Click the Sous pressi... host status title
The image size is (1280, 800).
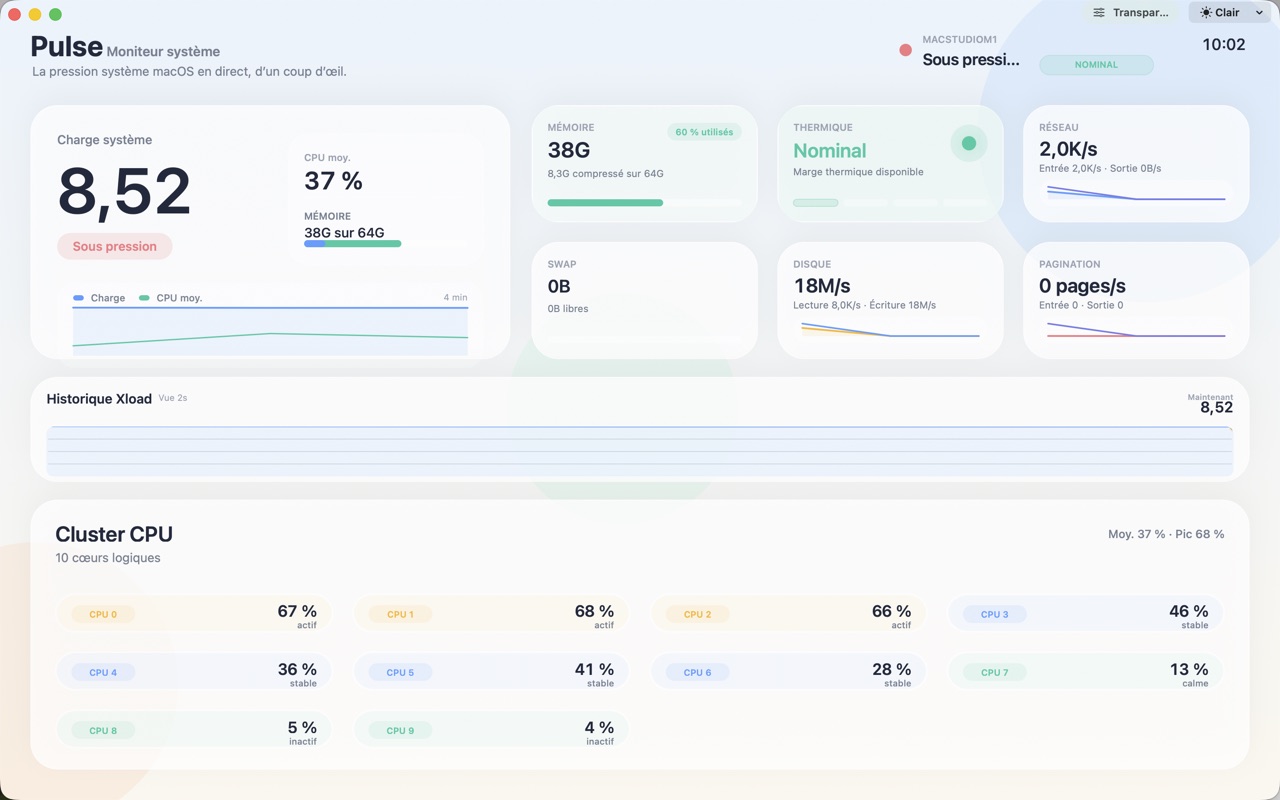971,60
